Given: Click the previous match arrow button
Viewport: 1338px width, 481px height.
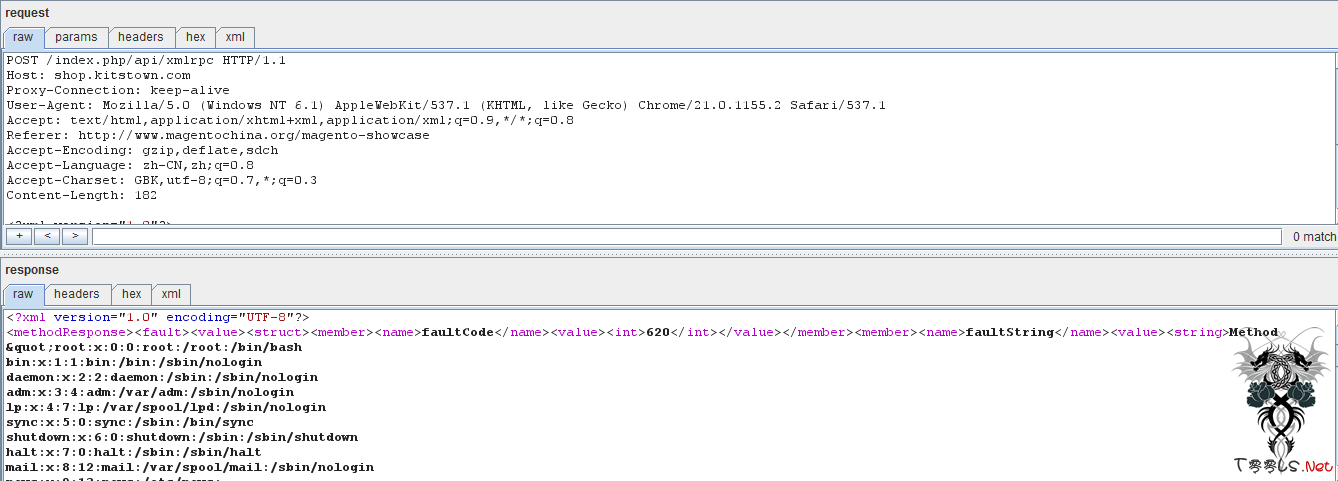Looking at the screenshot, I should click(46, 236).
